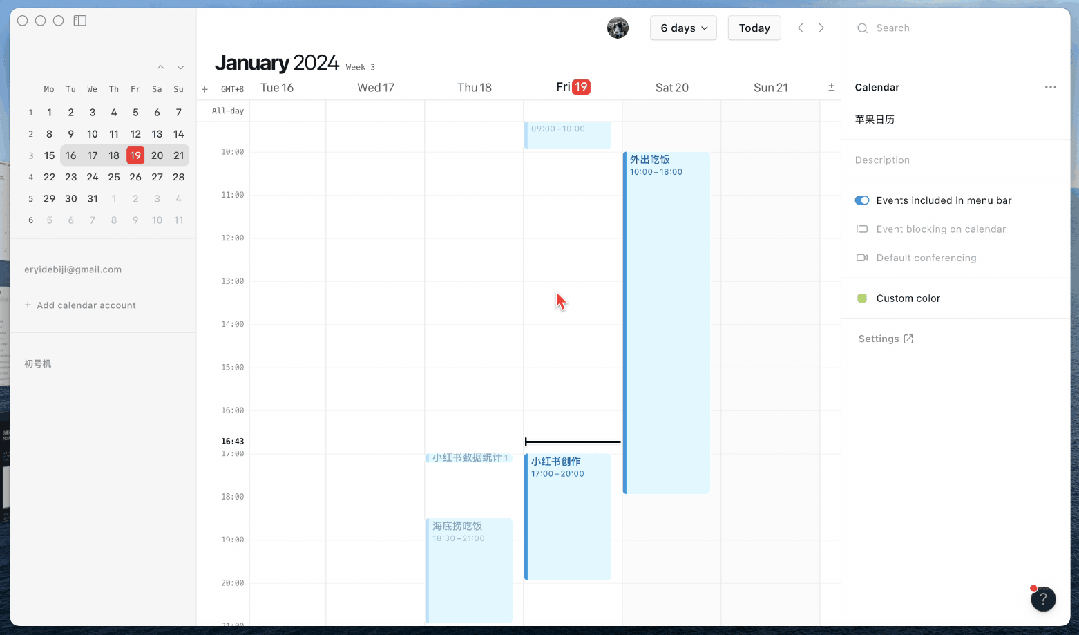Go to previous month with the up chevron
The width and height of the screenshot is (1079, 635).
[161, 67]
